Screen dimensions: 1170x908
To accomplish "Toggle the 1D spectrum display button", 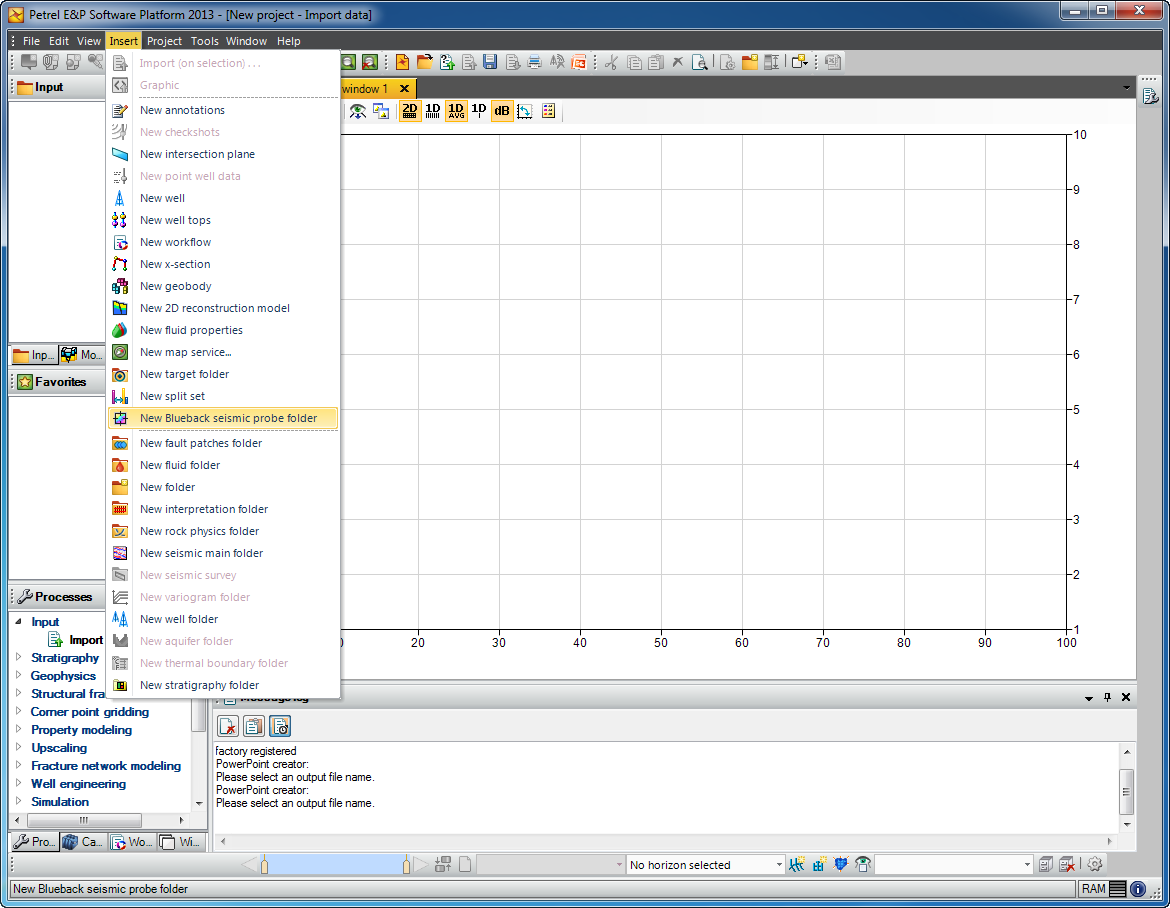I will (x=433, y=111).
